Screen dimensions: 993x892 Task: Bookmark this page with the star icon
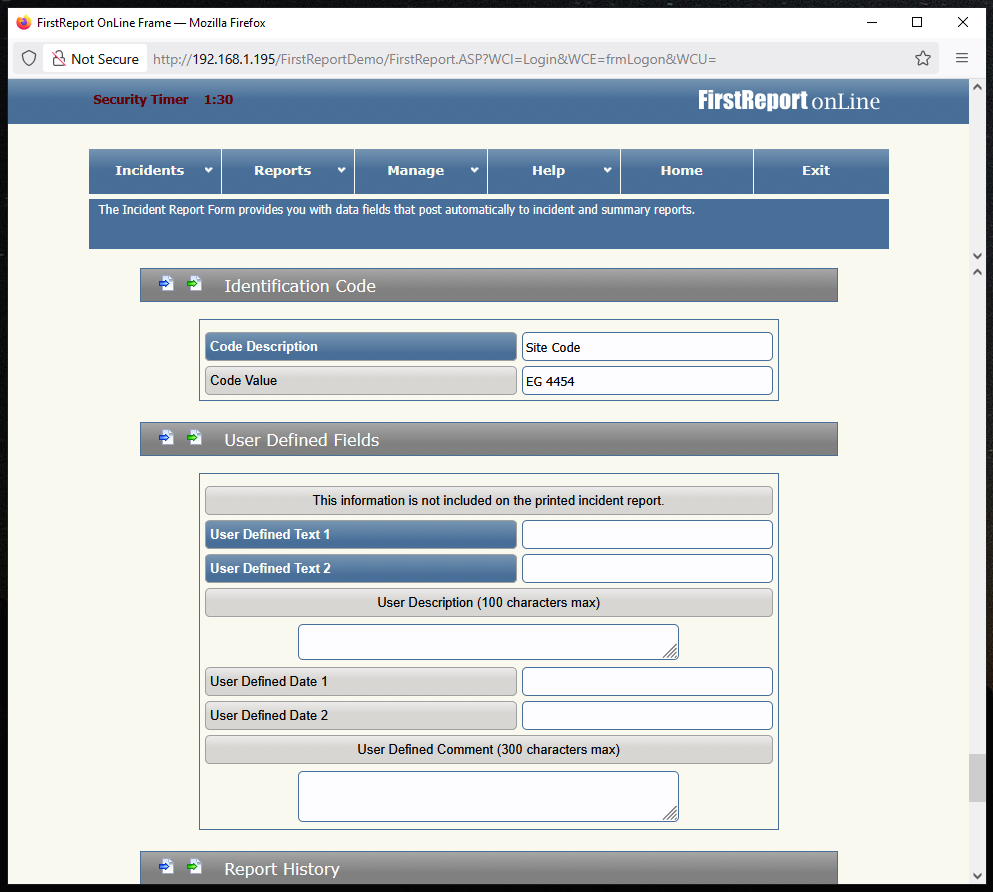tap(922, 59)
